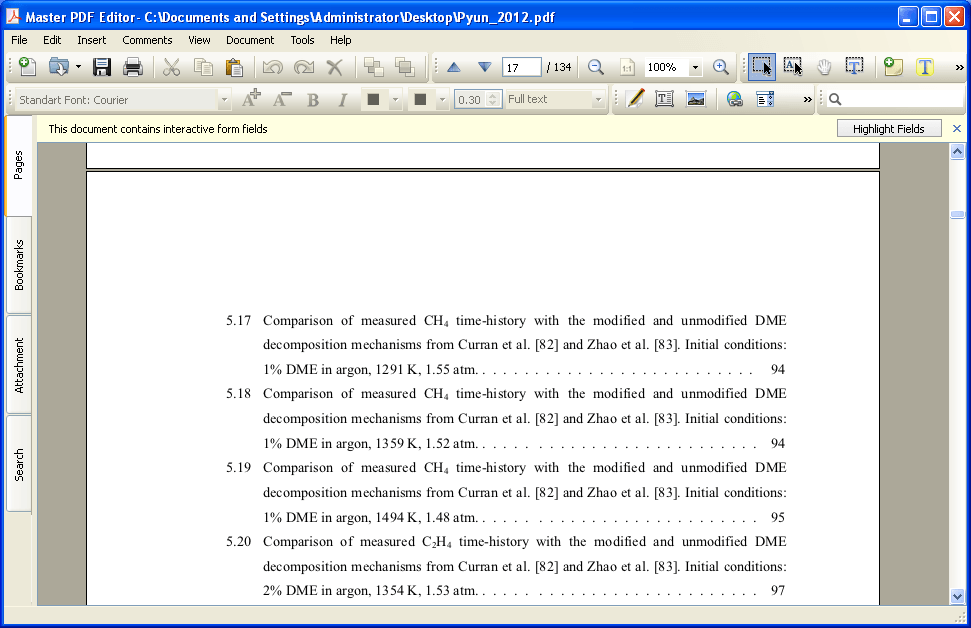Expand the Full text search dropdown
This screenshot has width=971, height=628.
598,98
